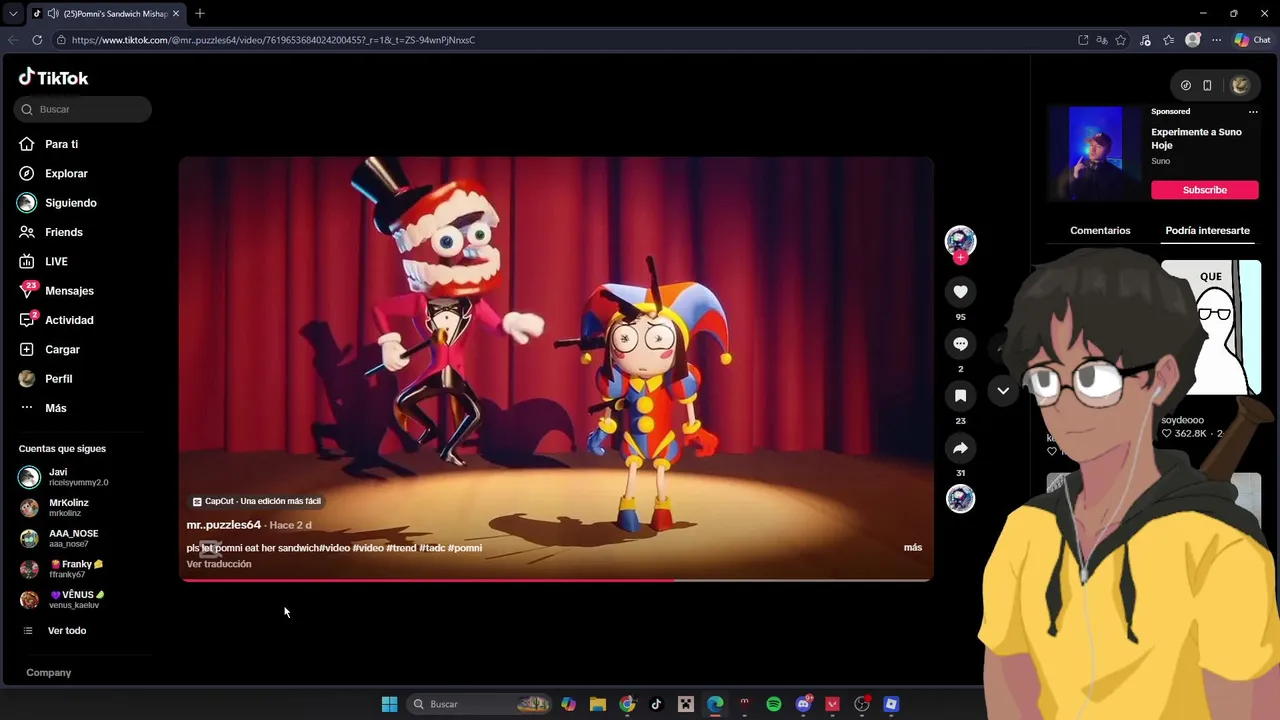Click the #pomni hashtag

[x=465, y=548]
